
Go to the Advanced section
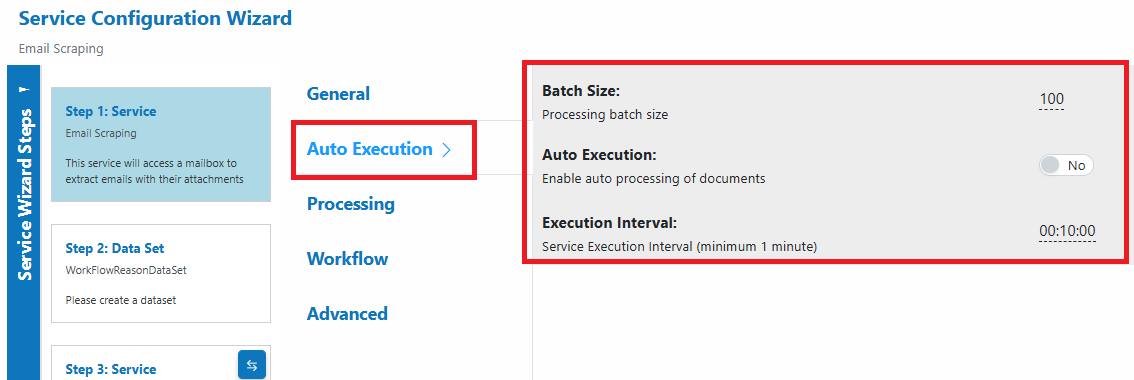pyautogui.click(x=347, y=313)
